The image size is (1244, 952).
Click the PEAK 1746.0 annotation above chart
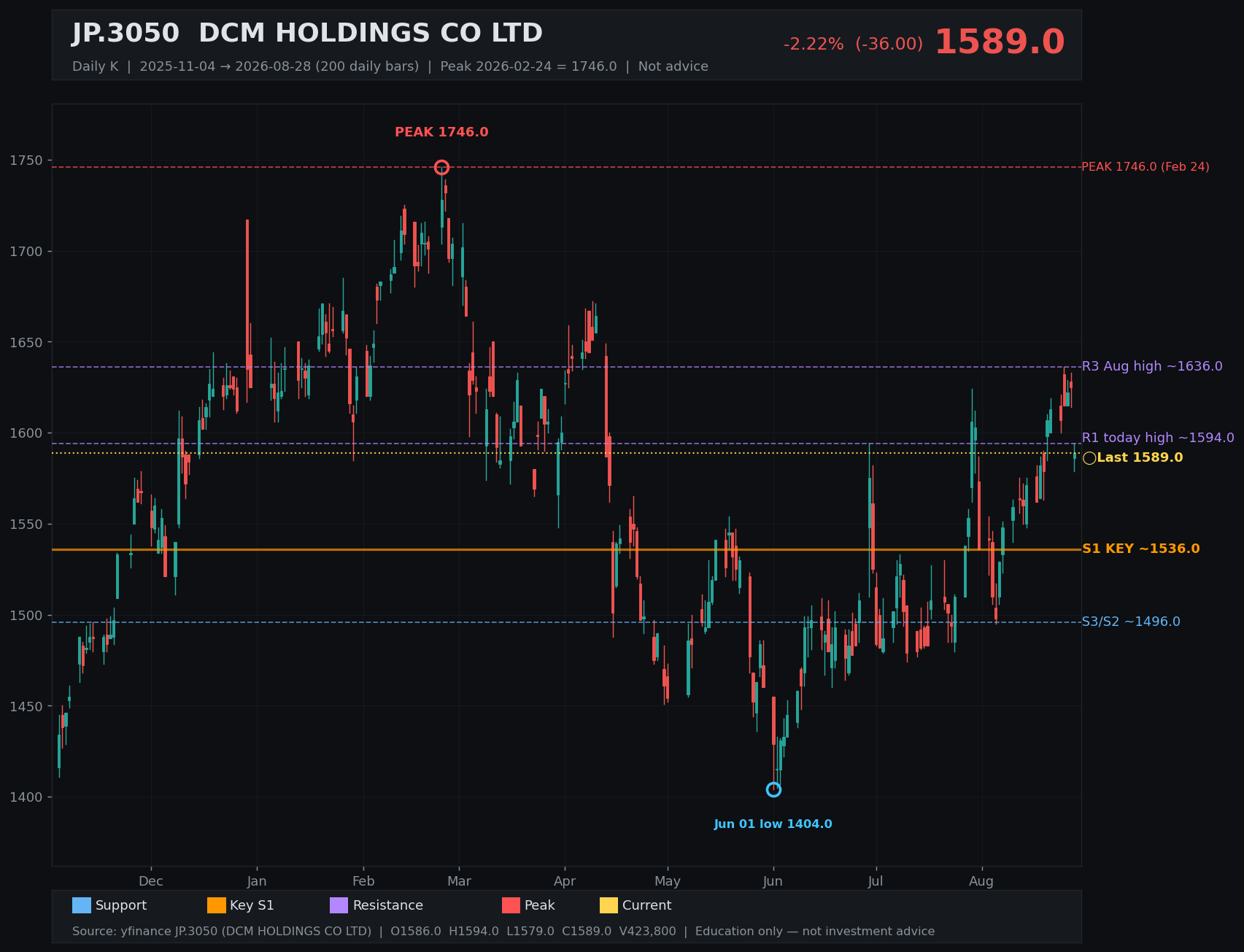[441, 132]
